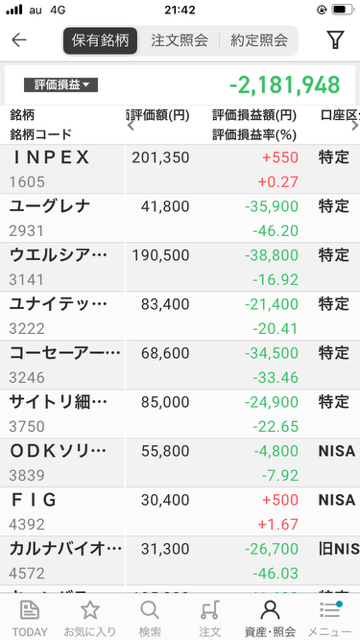Show previous columns with left chevron

tap(131, 125)
